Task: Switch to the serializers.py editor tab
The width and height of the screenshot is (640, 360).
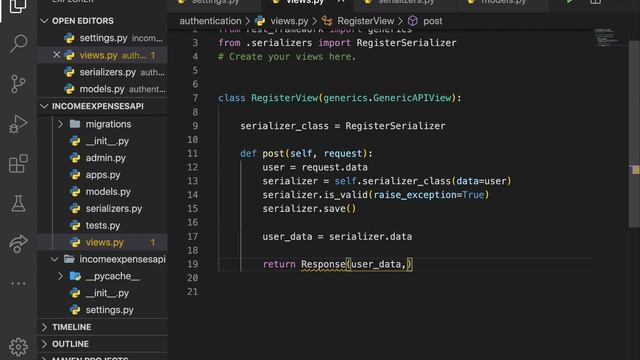Action: [x=405, y=3]
